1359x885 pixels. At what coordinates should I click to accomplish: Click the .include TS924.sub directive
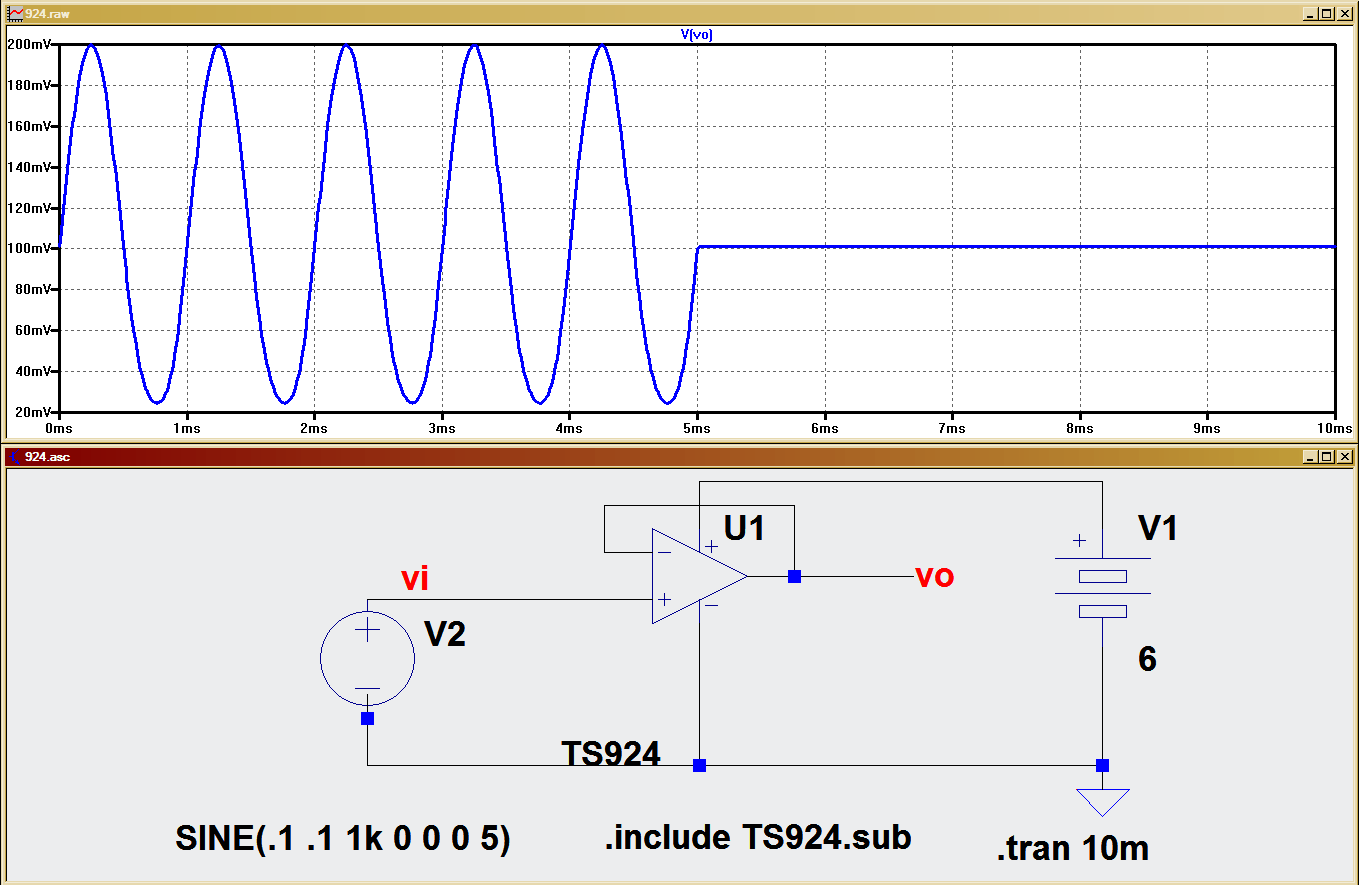point(758,836)
